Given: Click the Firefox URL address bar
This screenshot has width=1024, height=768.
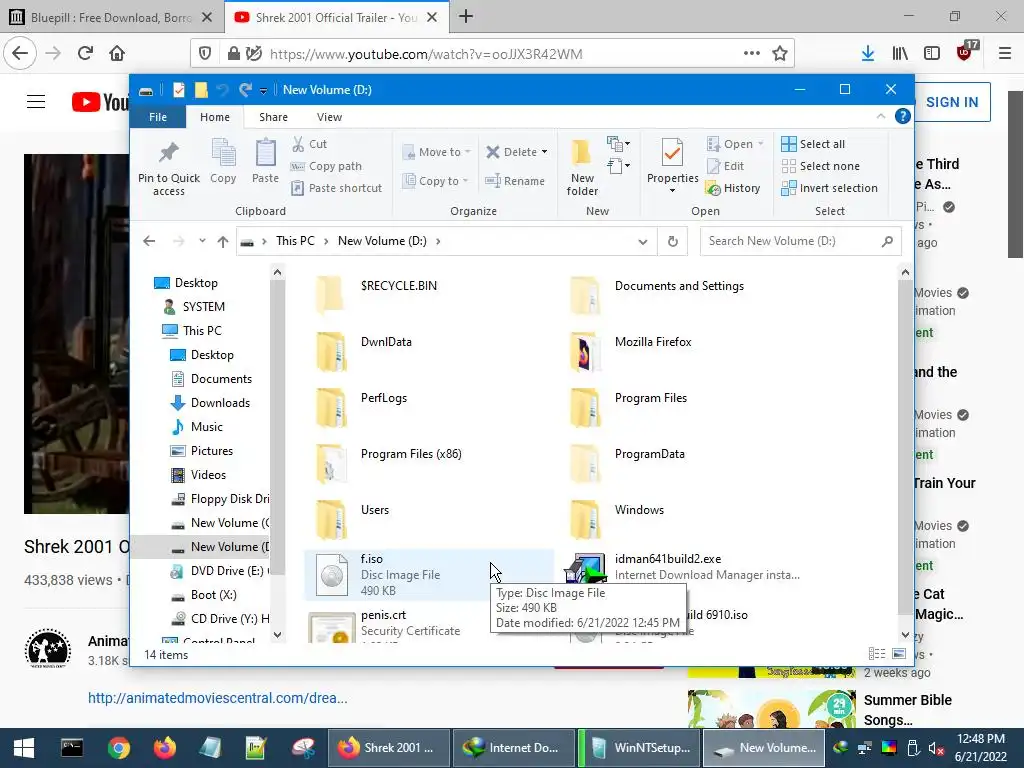Looking at the screenshot, I should (x=493, y=54).
